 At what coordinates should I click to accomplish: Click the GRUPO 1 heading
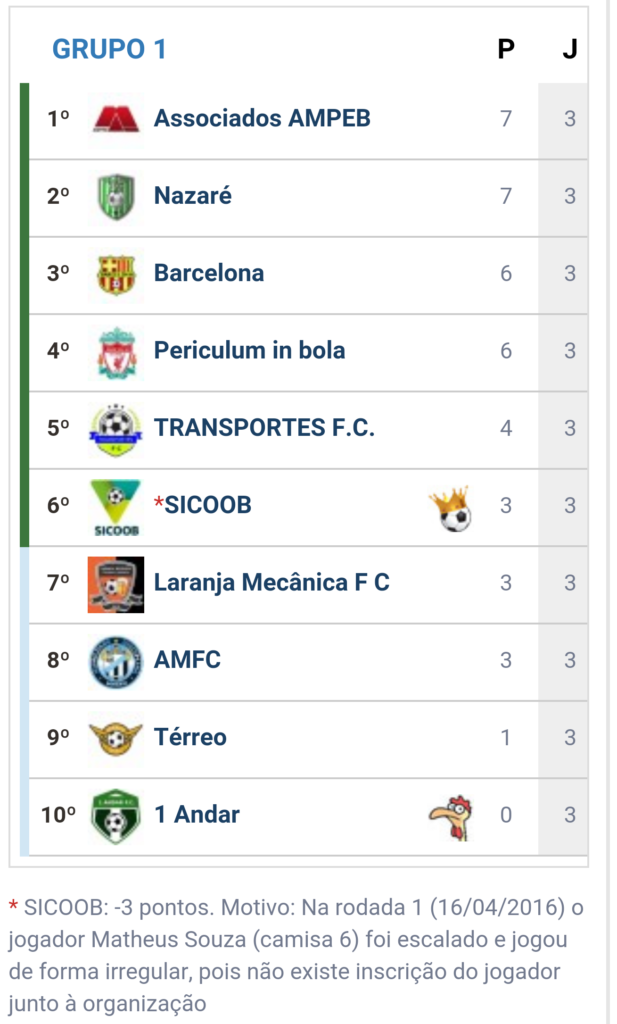point(109,49)
